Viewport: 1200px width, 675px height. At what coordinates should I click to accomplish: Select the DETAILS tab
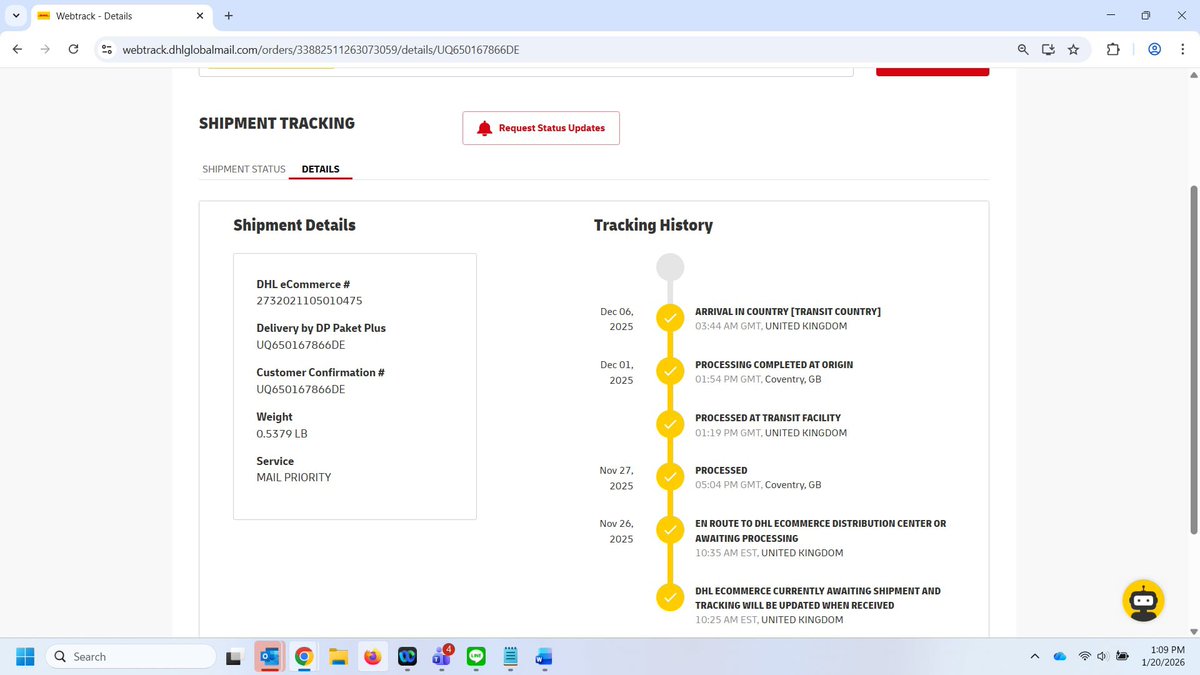click(x=321, y=169)
